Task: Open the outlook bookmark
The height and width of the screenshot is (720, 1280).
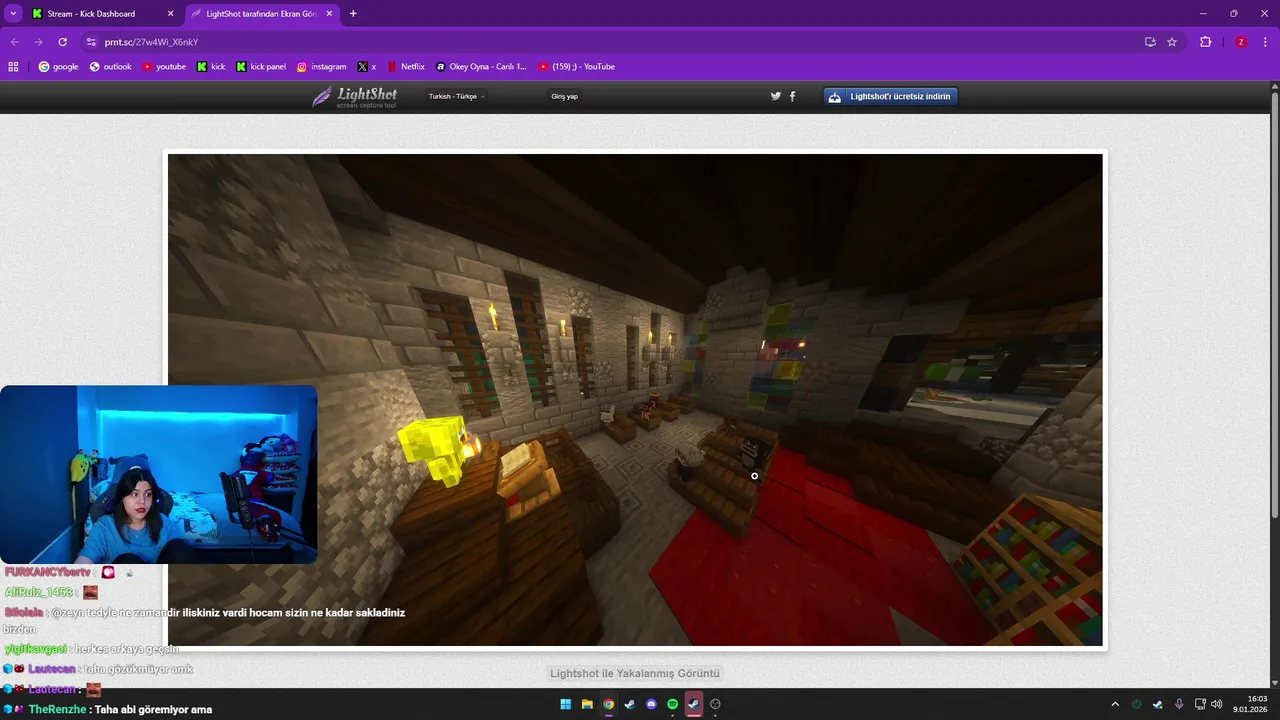Action: click(110, 67)
